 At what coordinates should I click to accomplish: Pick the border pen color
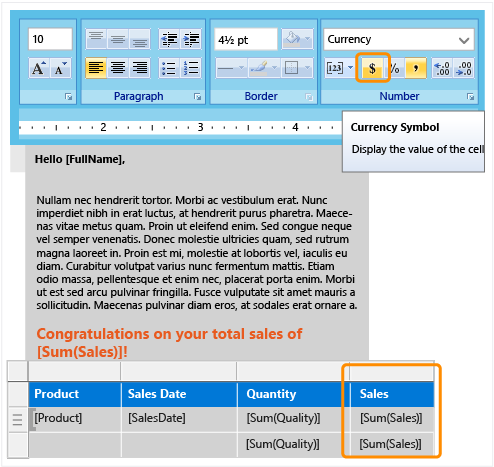pyautogui.click(x=259, y=68)
